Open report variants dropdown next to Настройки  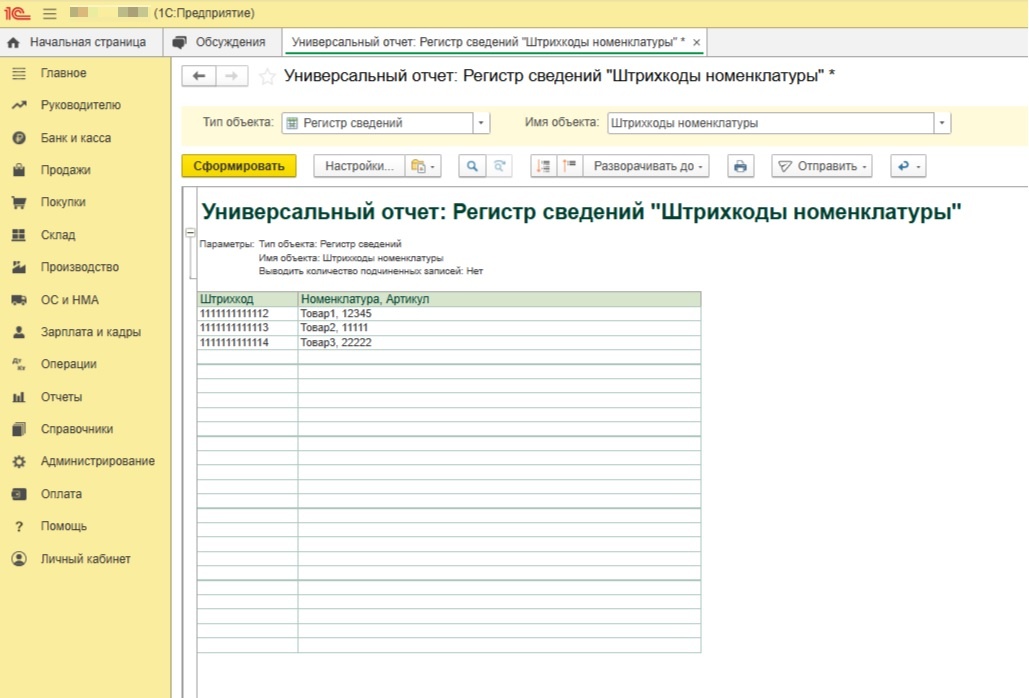(x=423, y=166)
